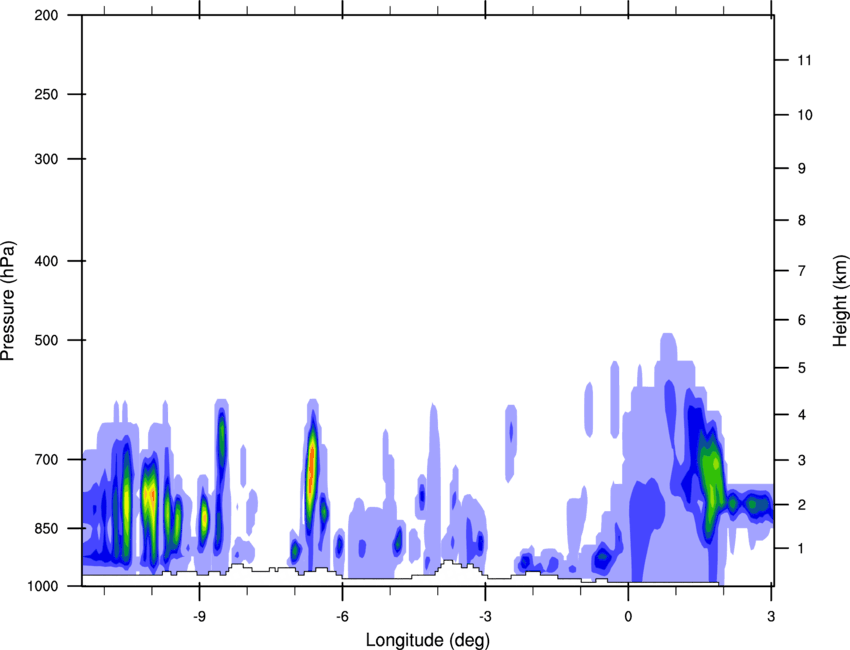Pick the 11 km height label
Image resolution: width=850 pixels, height=650 pixels.
click(x=804, y=60)
